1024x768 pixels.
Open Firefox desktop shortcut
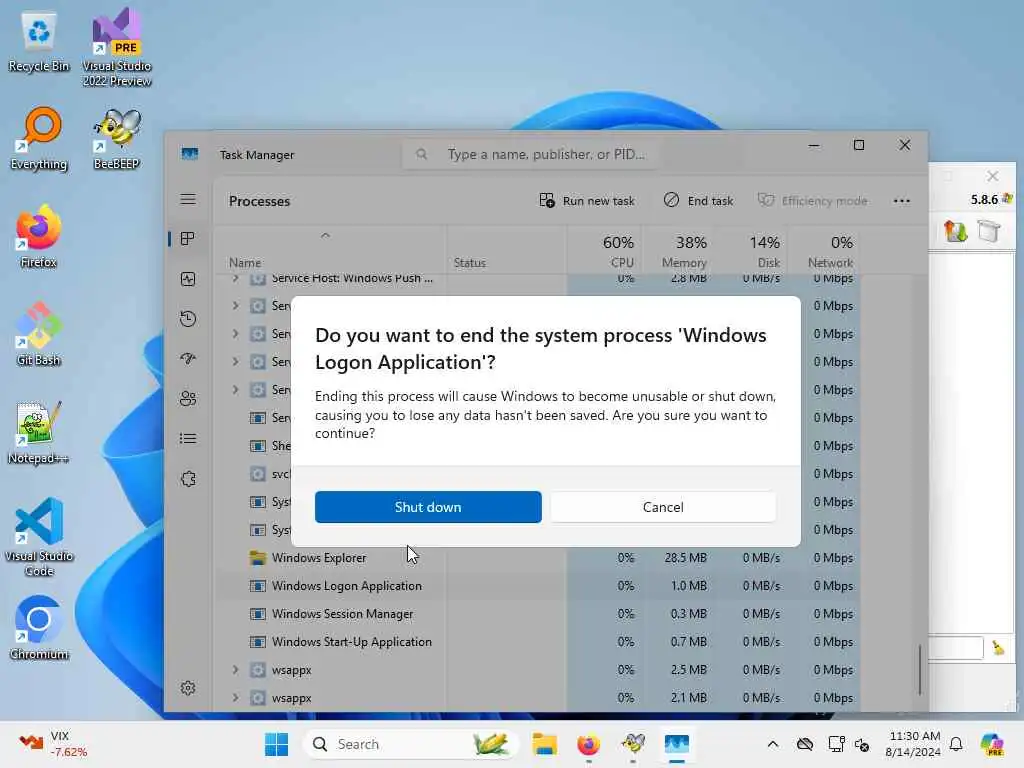39,236
